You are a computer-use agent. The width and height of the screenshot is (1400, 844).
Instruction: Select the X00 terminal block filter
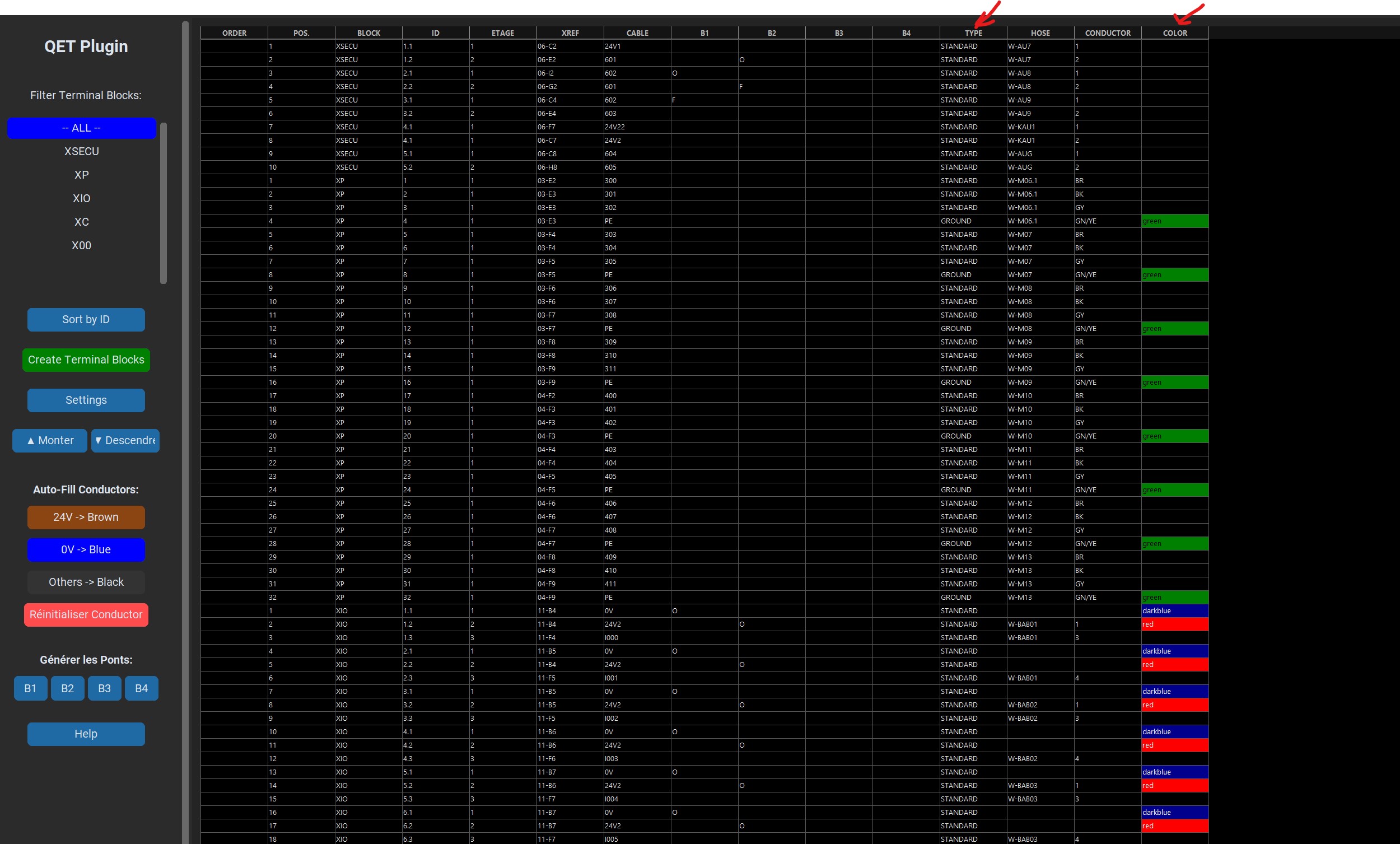click(x=81, y=245)
